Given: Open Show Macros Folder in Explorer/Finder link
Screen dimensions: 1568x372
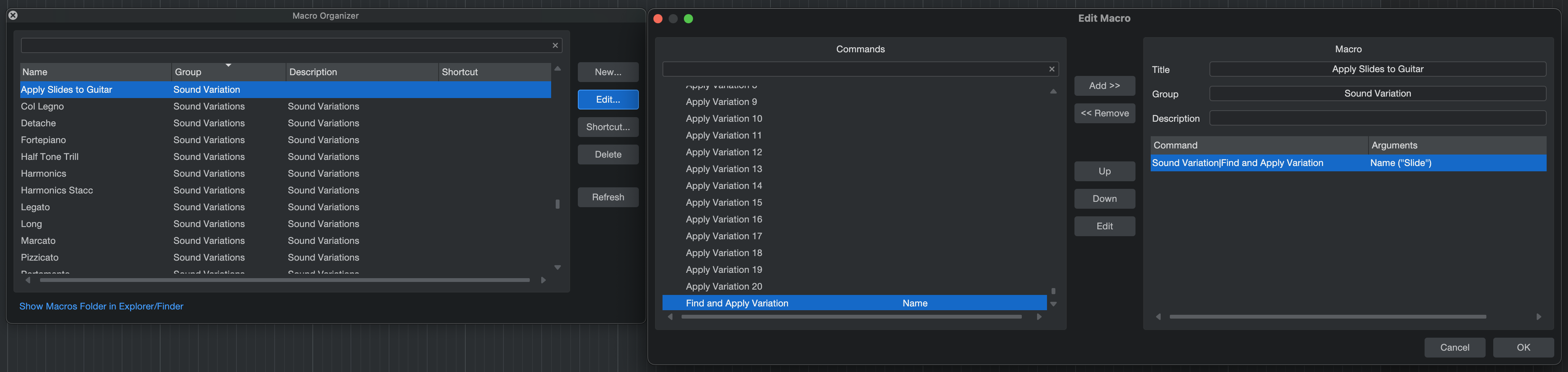Looking at the screenshot, I should [x=101, y=306].
